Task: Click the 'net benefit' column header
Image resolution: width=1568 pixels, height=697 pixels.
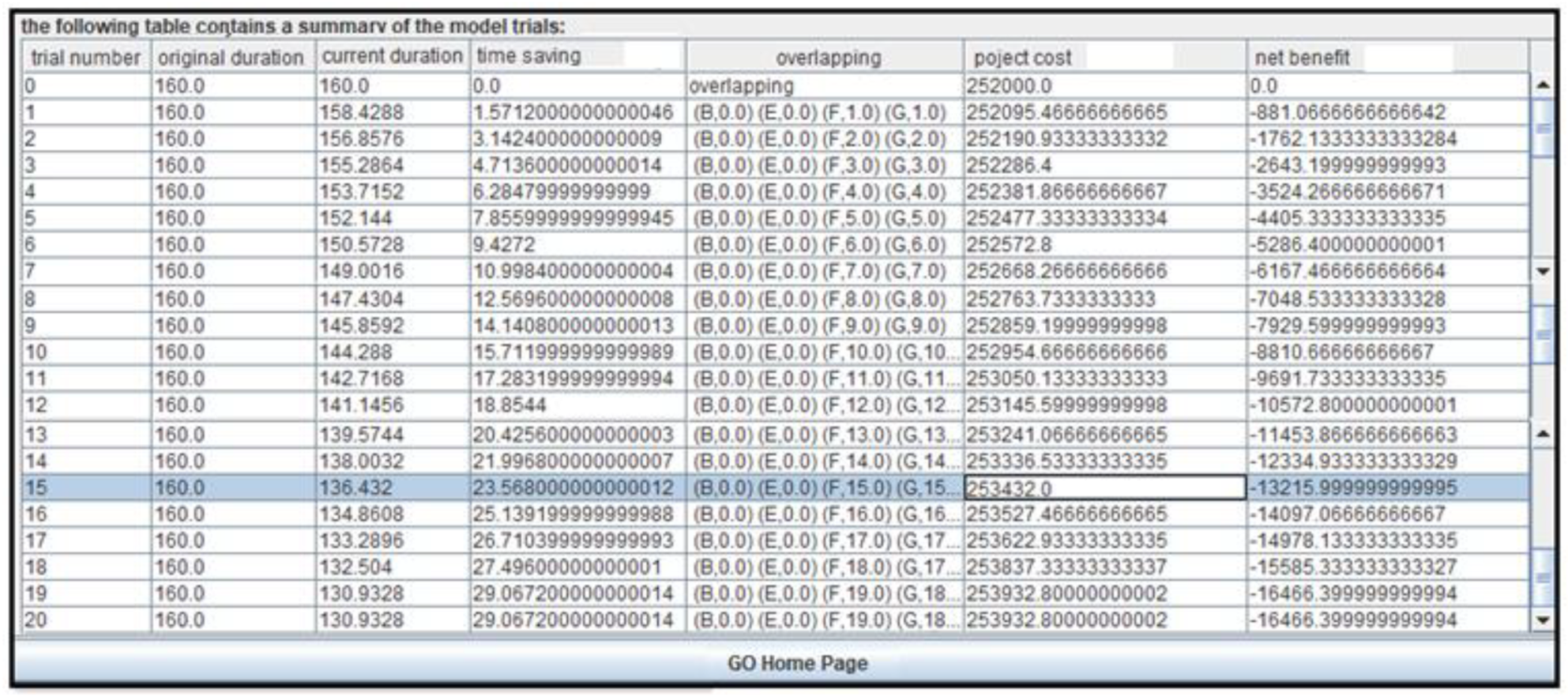Action: 1388,57
